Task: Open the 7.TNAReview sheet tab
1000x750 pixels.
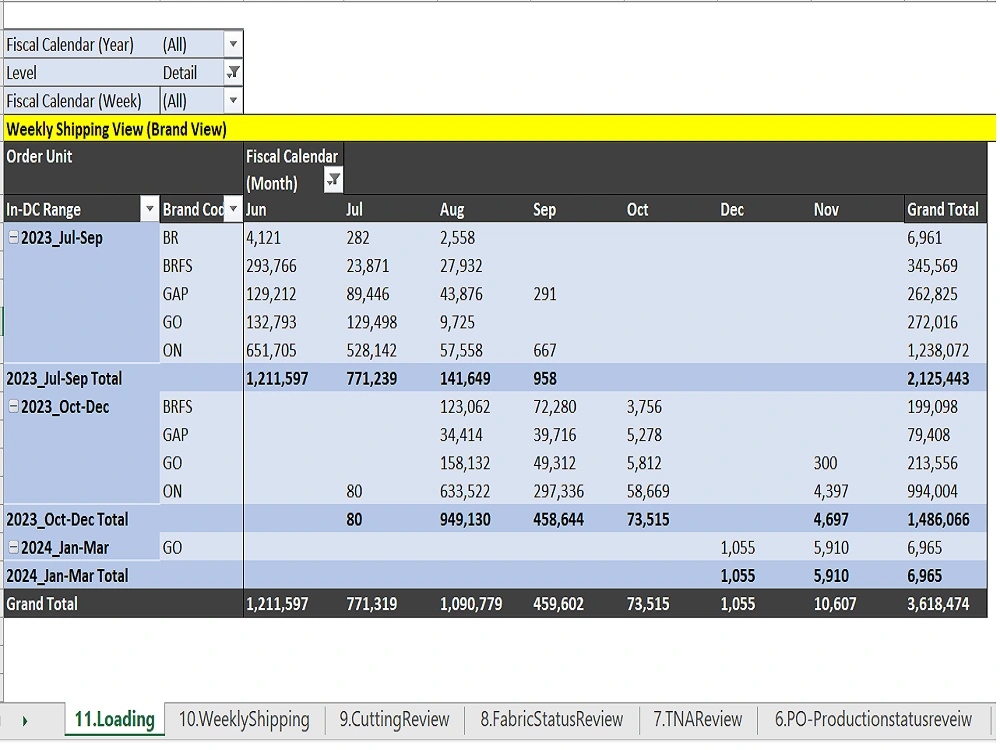Action: click(x=698, y=719)
